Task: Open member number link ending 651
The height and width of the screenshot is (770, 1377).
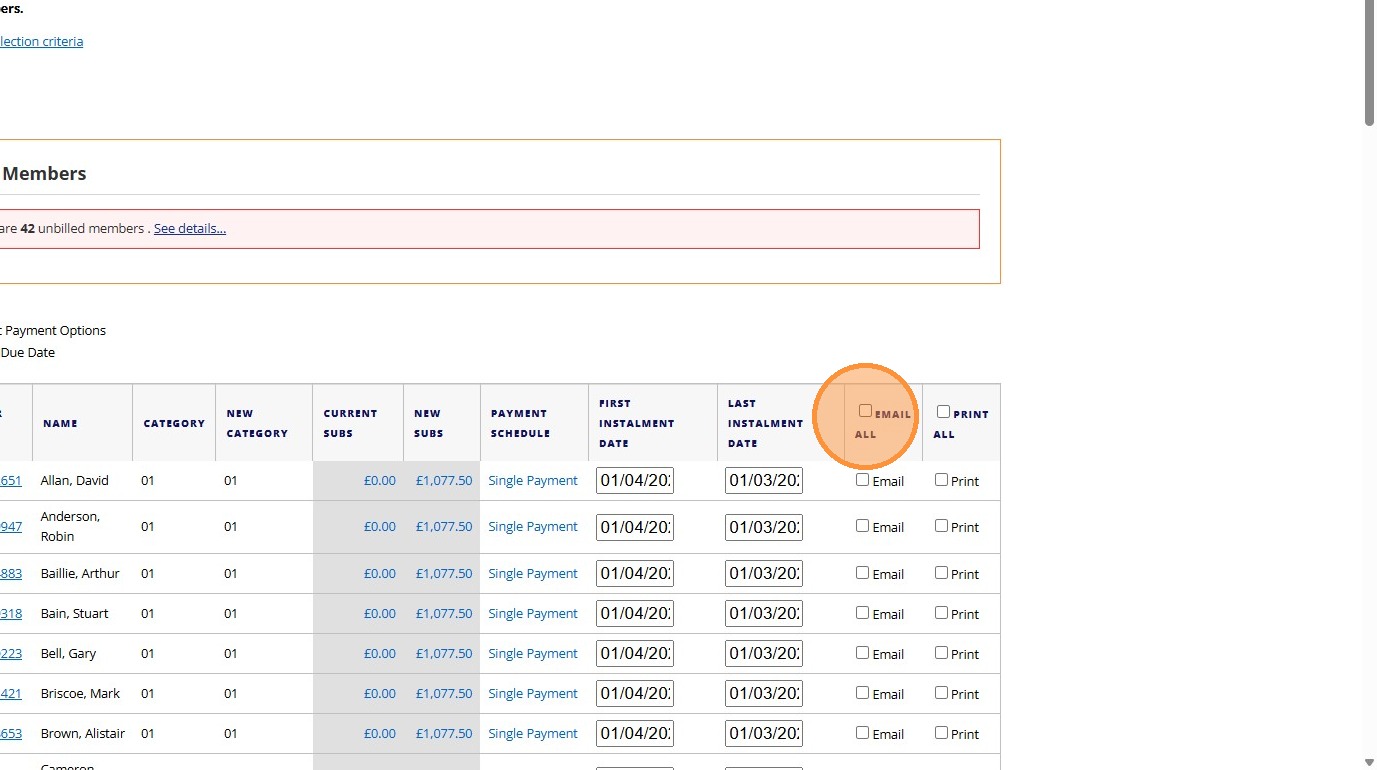Action: point(10,480)
